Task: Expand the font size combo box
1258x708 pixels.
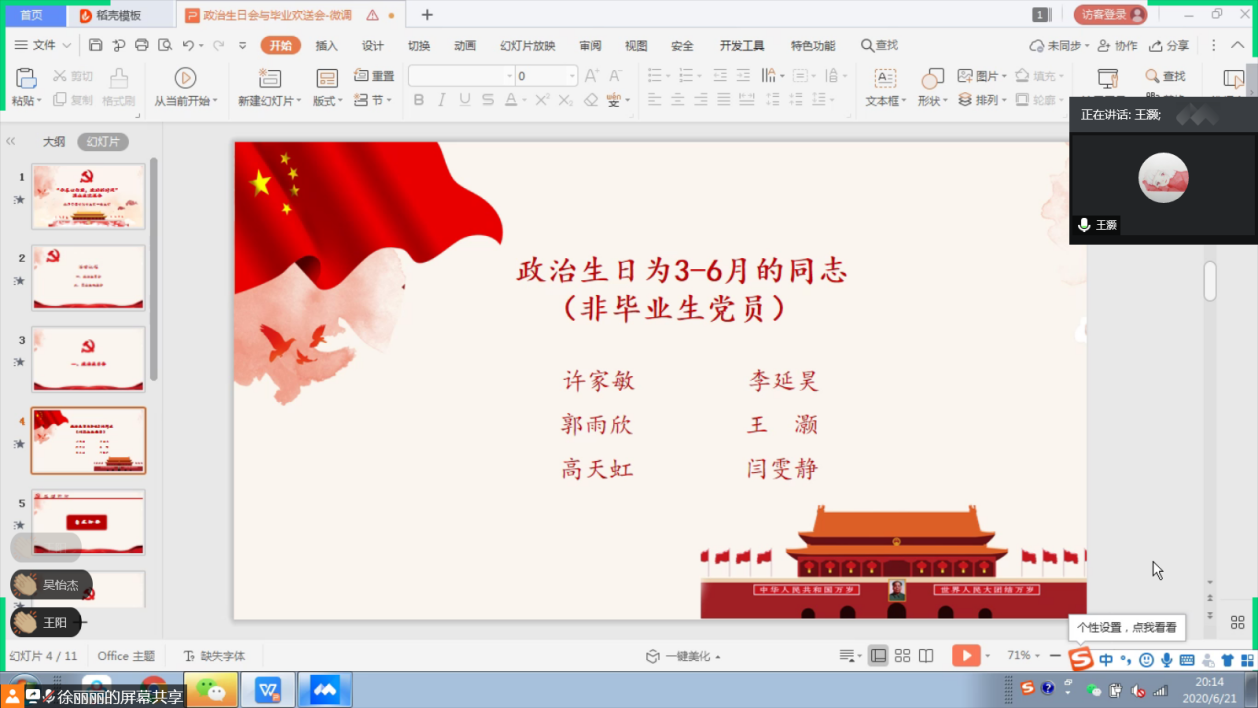Action: click(x=572, y=76)
